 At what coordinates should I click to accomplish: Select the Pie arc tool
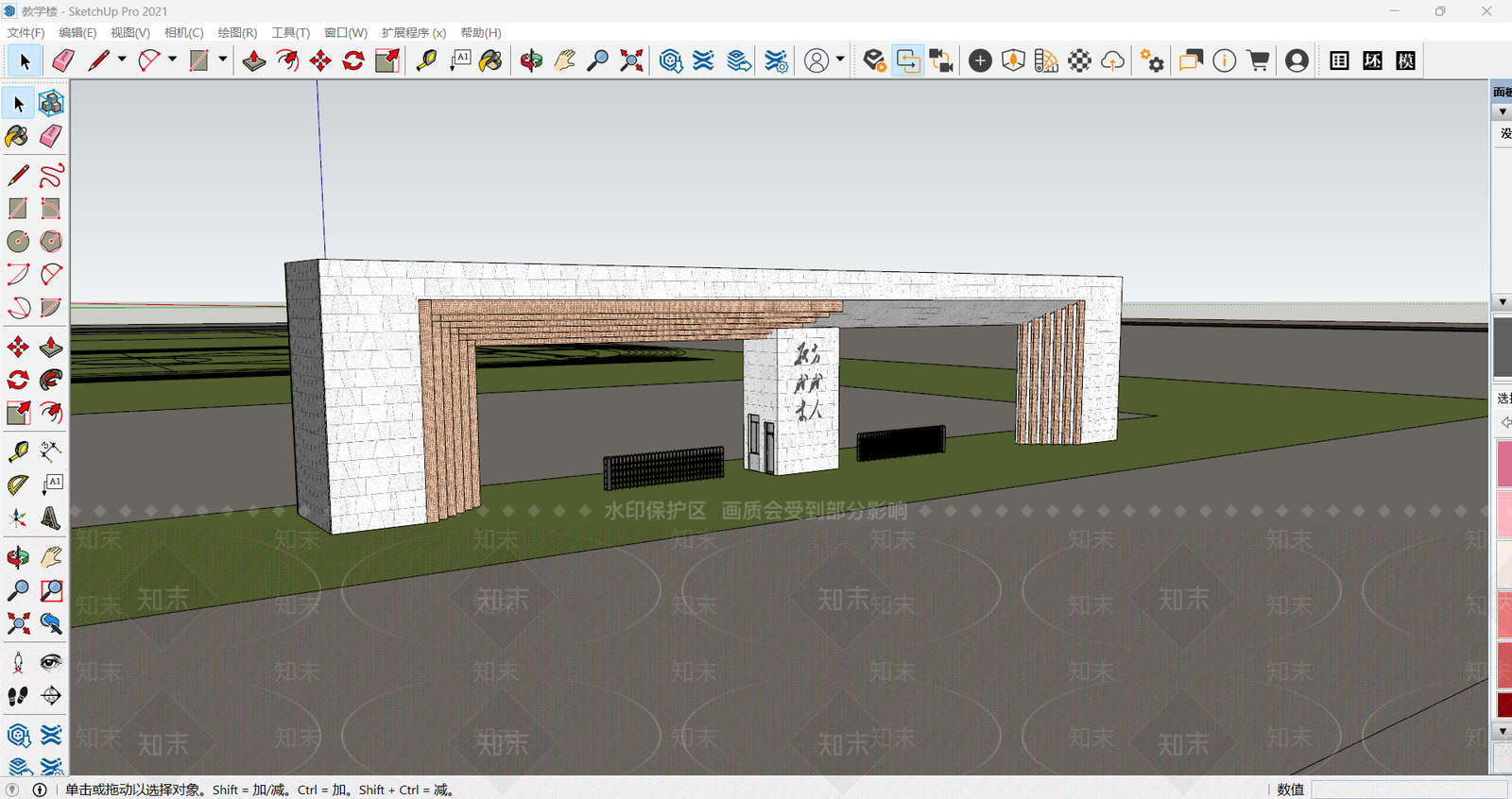[51, 308]
